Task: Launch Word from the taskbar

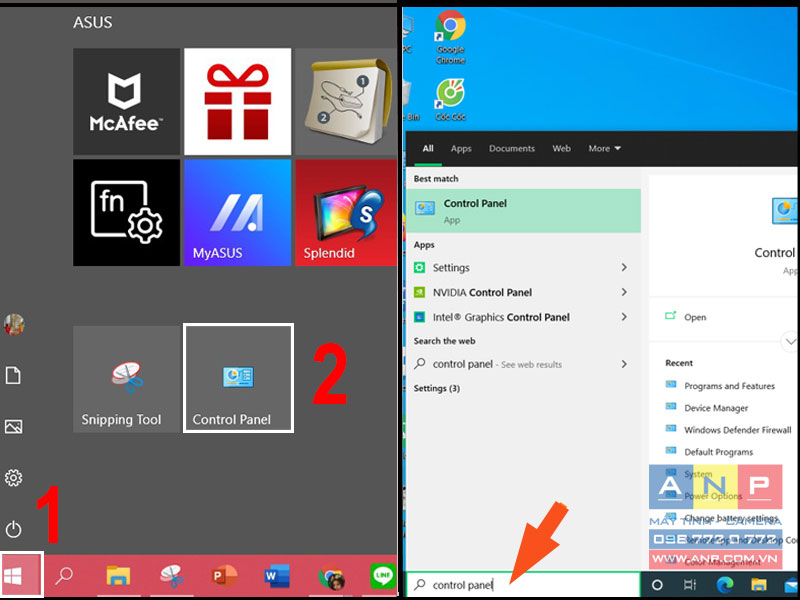Action: (x=277, y=576)
